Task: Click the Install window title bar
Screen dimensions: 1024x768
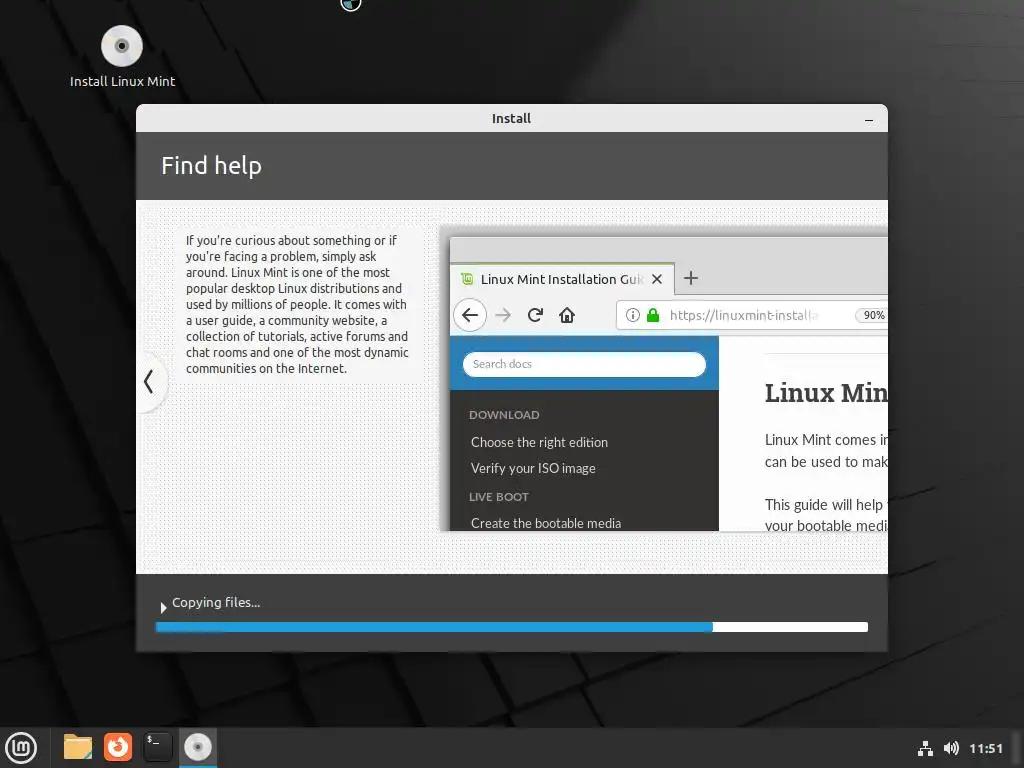Action: [x=511, y=118]
